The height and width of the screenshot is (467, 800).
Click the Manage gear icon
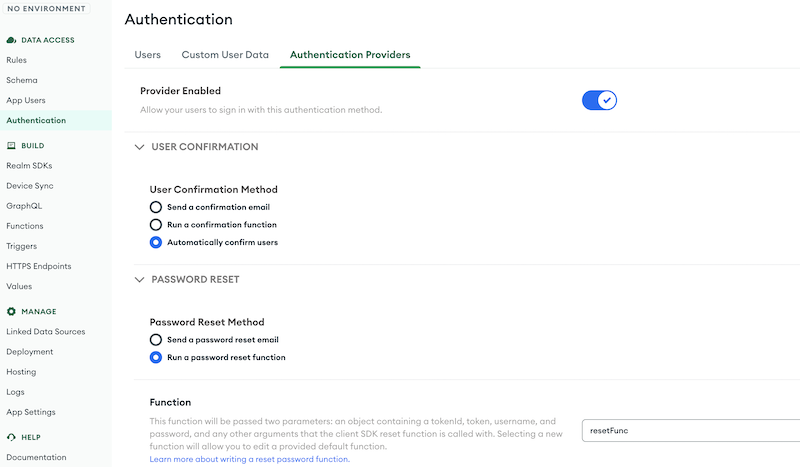11,311
